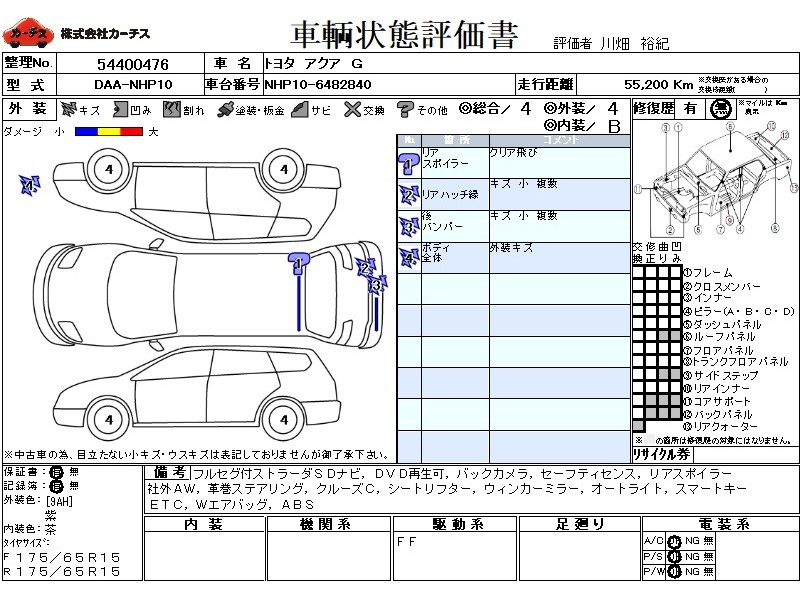Click the odometer icon next to 修復歴 有
800x600 pixels.
coord(720,109)
